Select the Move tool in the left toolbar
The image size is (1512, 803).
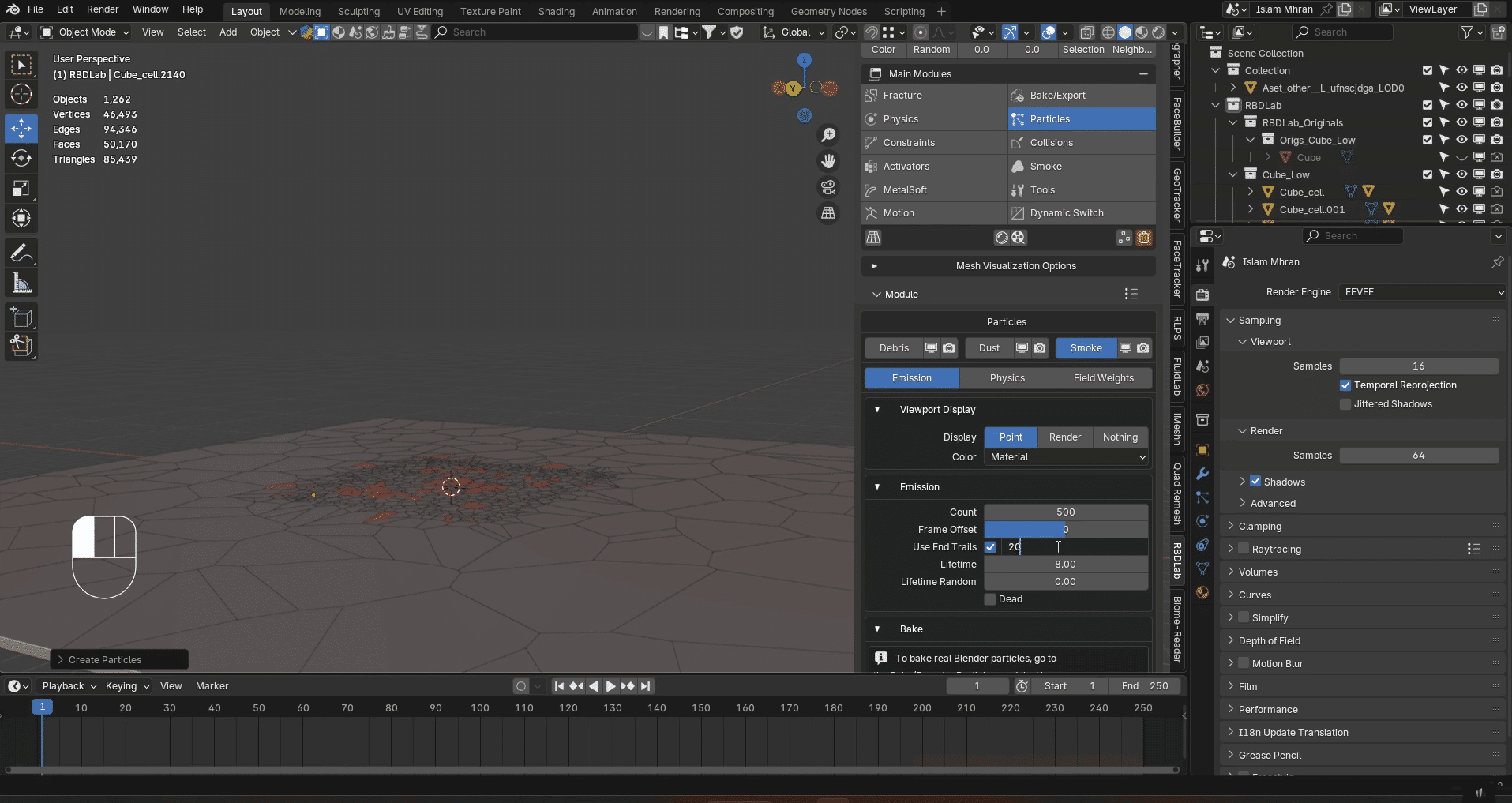21,129
